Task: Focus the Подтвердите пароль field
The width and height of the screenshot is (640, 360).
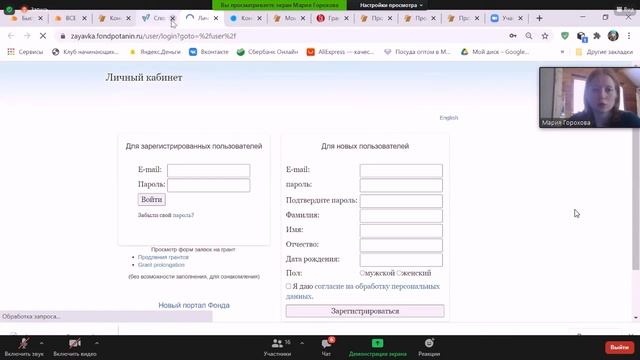Action: coord(401,200)
